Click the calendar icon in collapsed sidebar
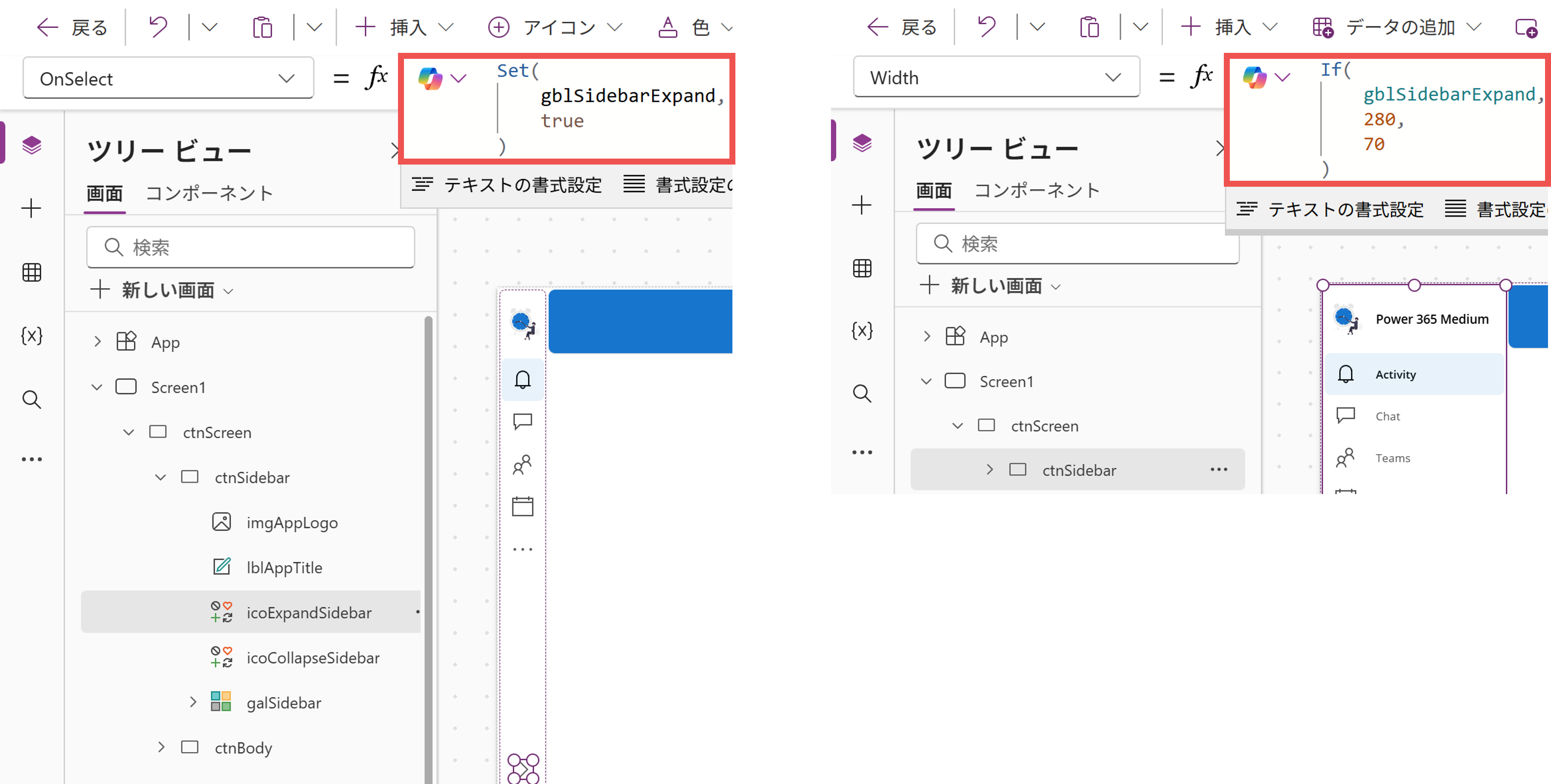 pos(522,506)
